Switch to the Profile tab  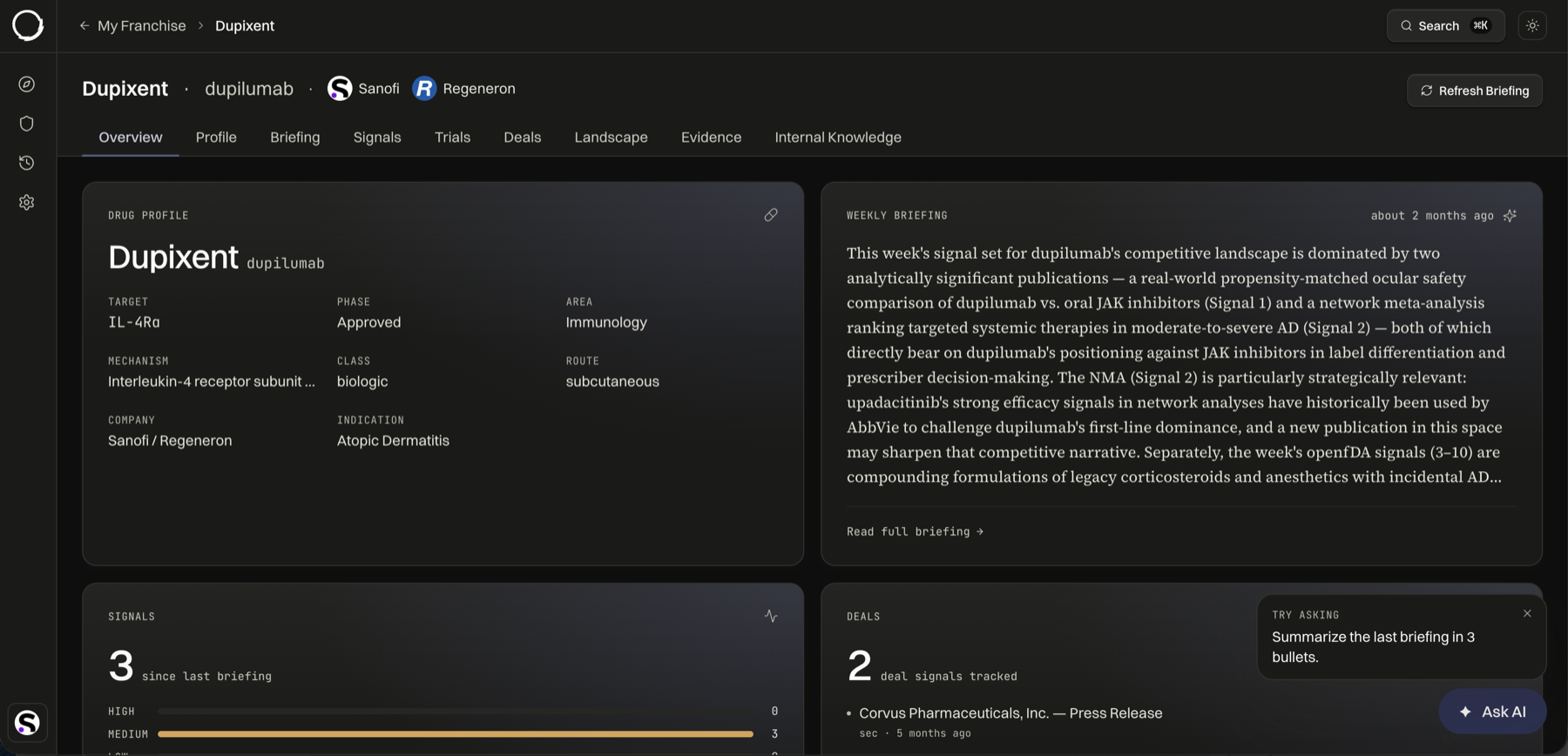click(216, 138)
